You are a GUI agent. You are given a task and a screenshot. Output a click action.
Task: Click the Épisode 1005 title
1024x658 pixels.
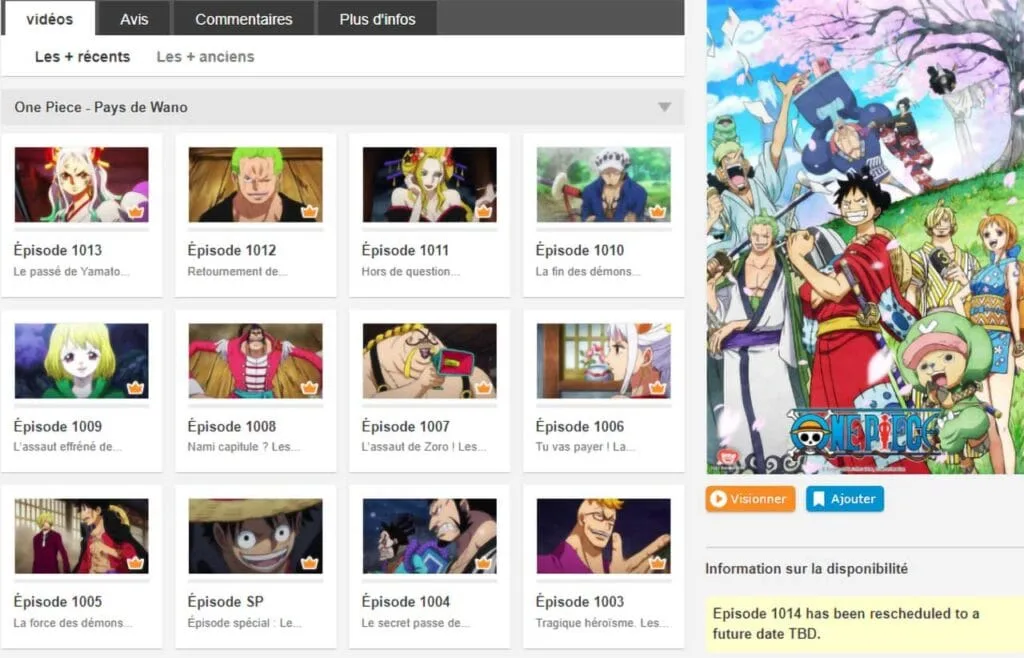click(57, 601)
